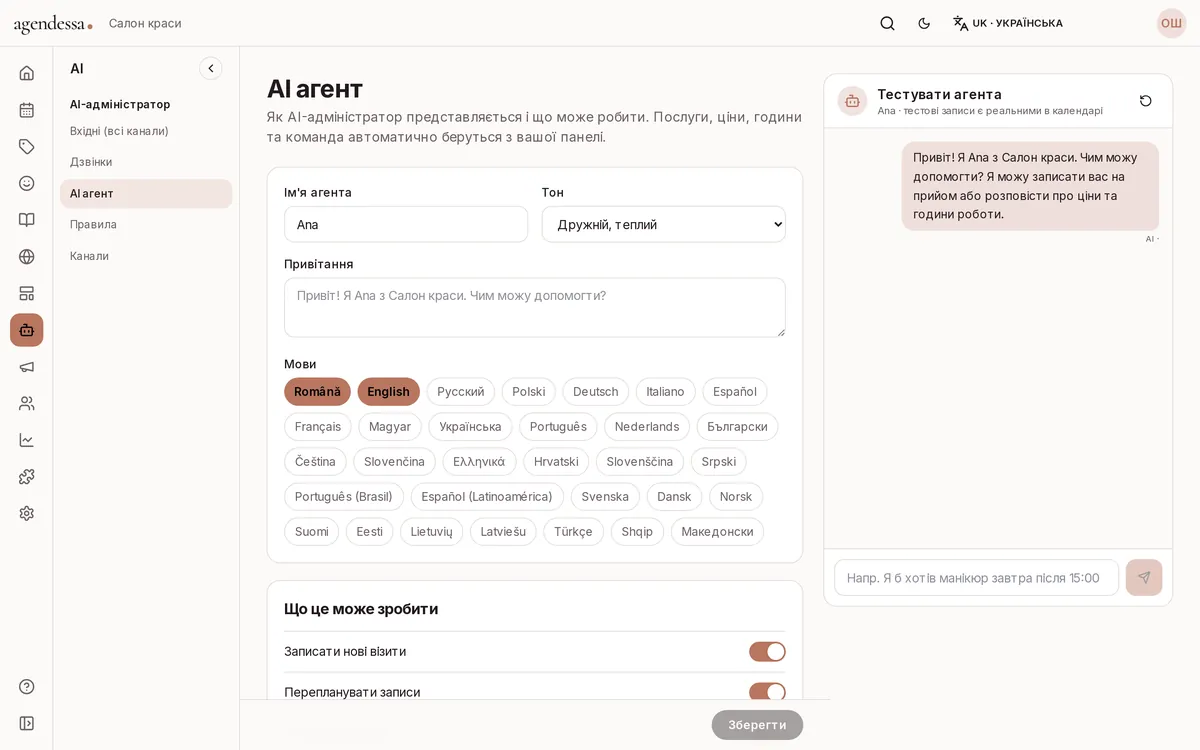1200x750 pixels.
Task: Click the agendessa logo link
Action: click(x=53, y=24)
